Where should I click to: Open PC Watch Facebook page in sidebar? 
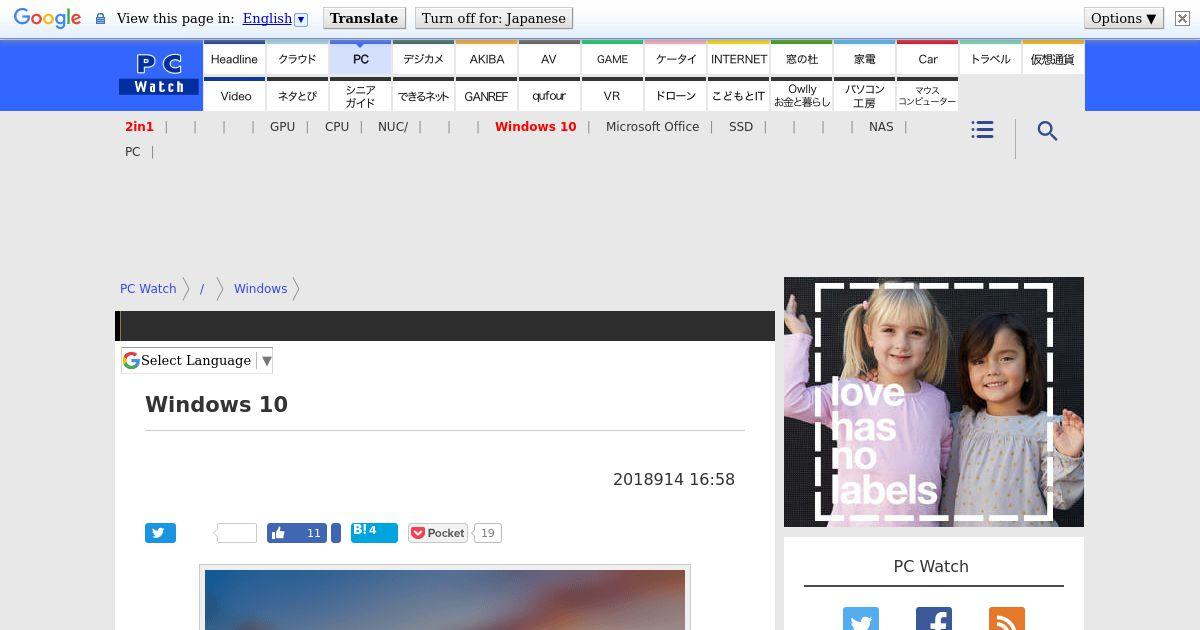point(933,620)
